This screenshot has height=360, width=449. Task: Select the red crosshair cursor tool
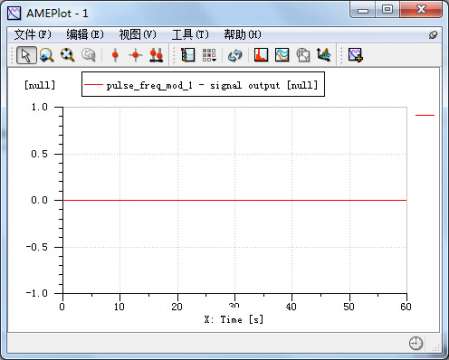136,55
